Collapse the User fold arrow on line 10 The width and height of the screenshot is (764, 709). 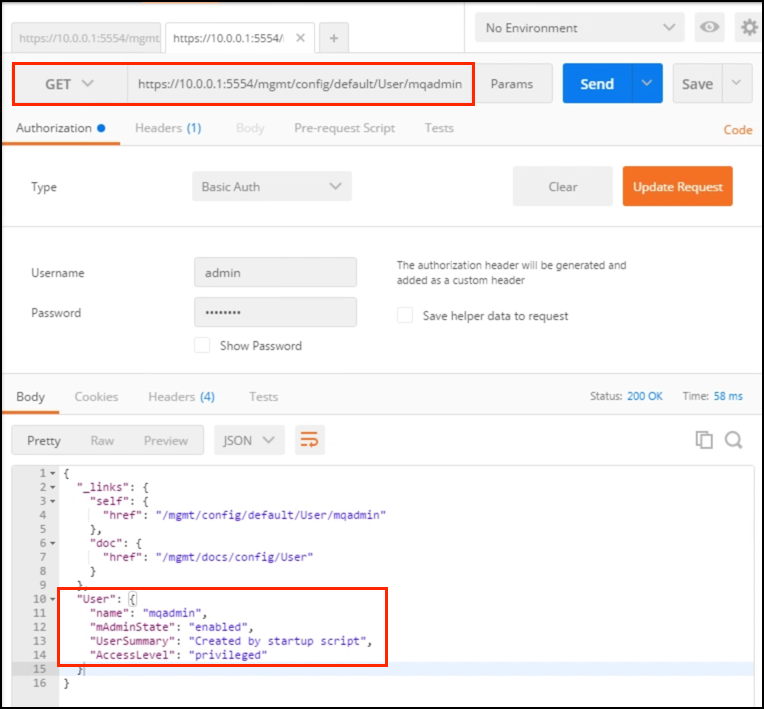[53, 599]
